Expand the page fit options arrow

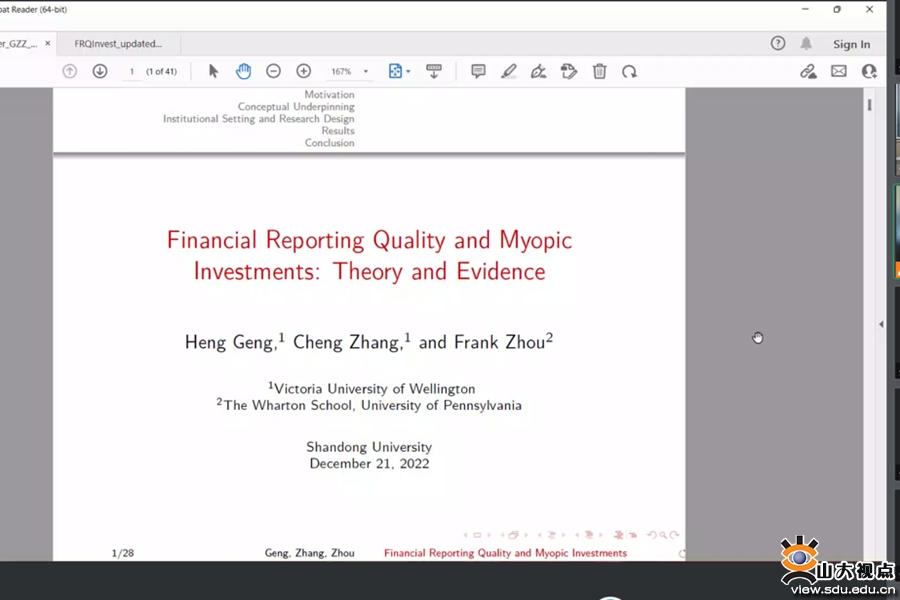point(408,72)
